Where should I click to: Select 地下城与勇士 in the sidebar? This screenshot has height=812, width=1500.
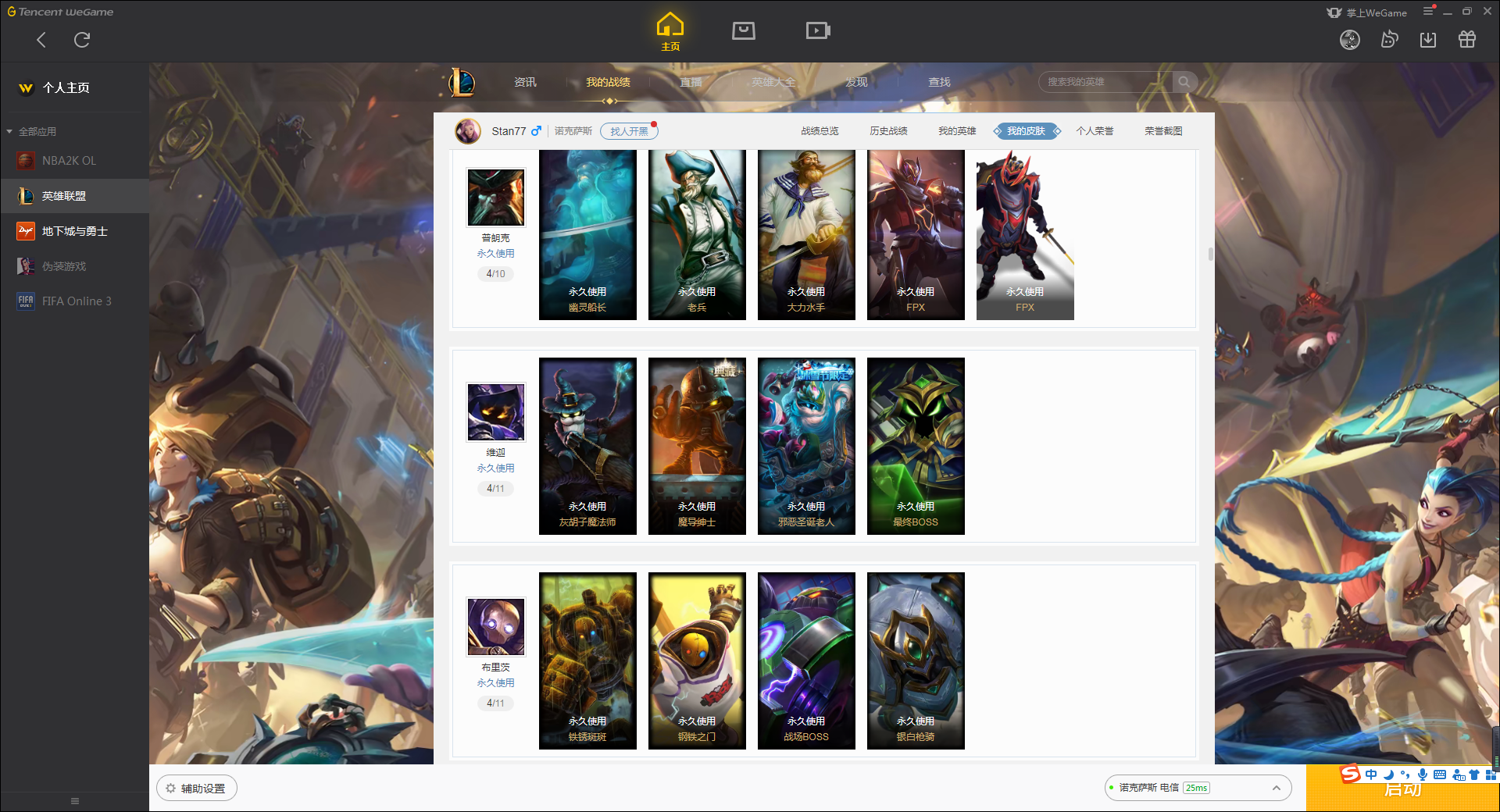coord(75,231)
